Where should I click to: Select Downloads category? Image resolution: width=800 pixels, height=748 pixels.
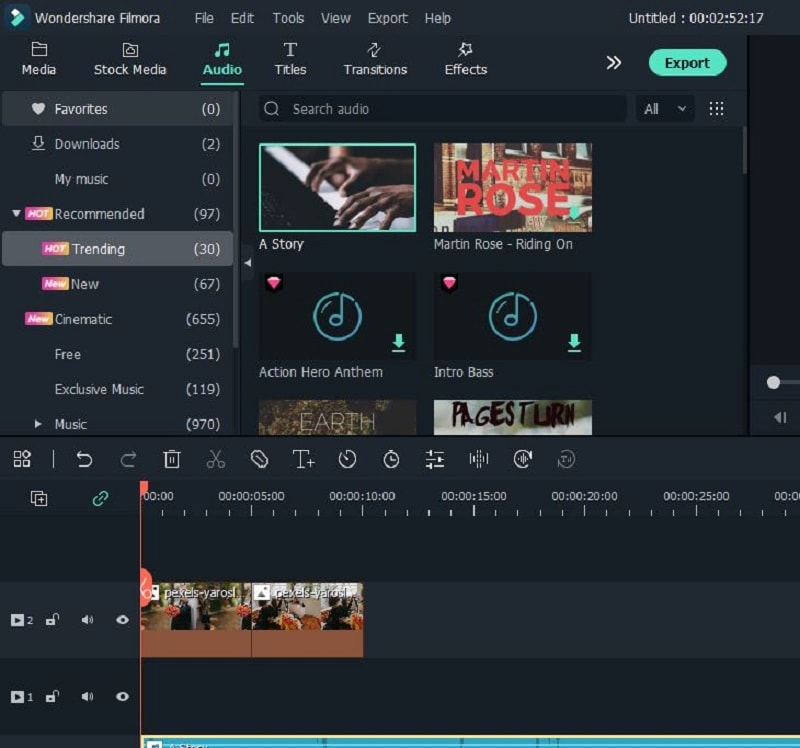pos(117,144)
